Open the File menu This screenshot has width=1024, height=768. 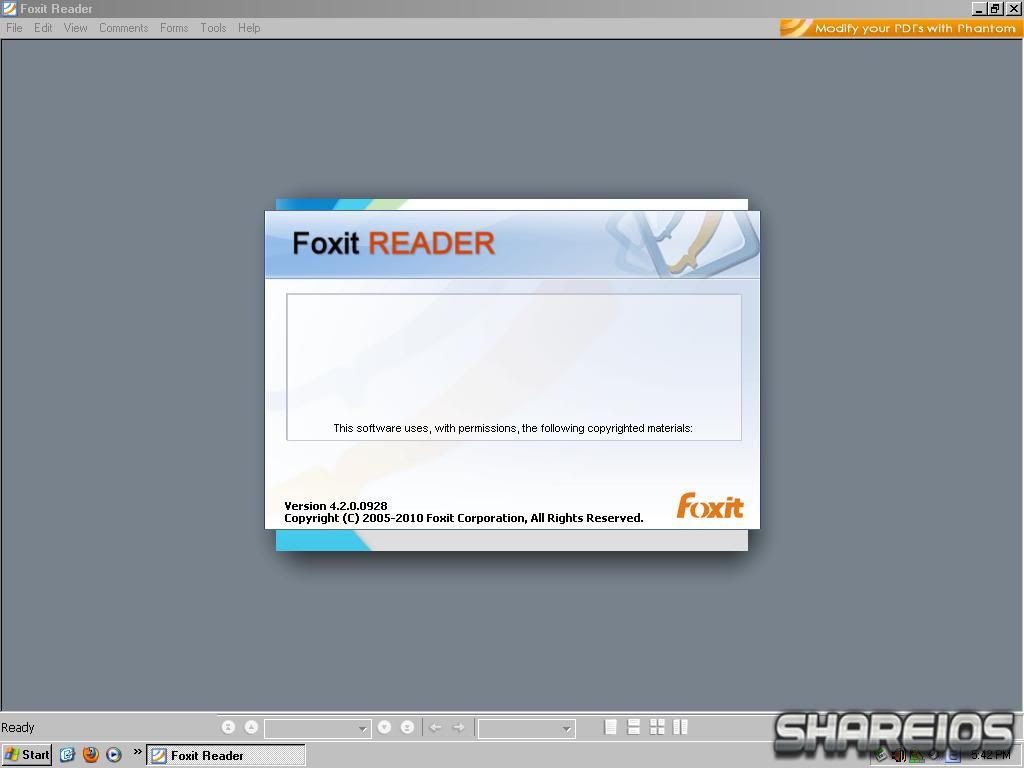click(x=14, y=28)
